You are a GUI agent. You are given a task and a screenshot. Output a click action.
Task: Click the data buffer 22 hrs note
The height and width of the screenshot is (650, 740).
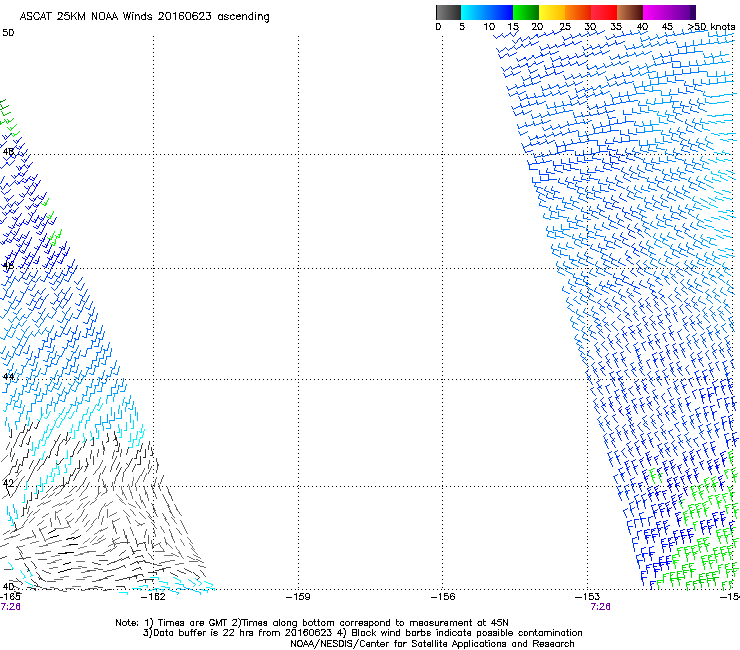[x=362, y=633]
